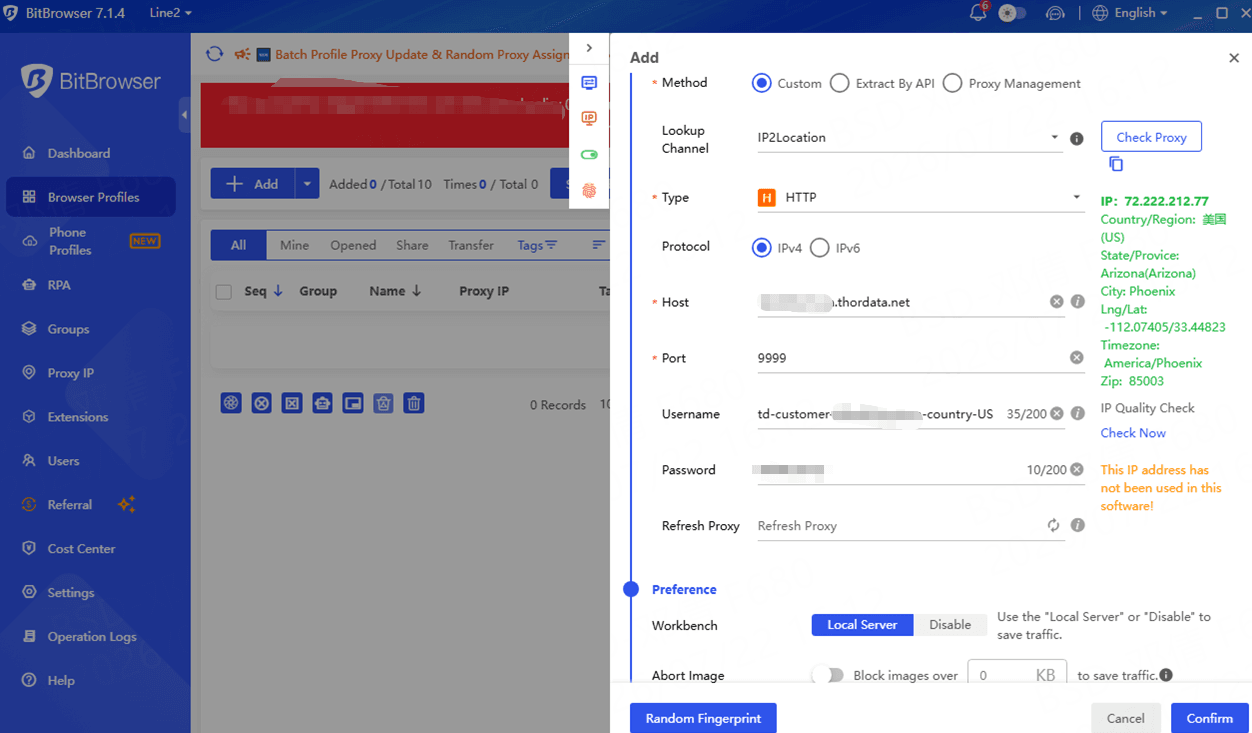Click the Settings sidebar icon
Screen dimensions: 1252x733
pos(28,593)
